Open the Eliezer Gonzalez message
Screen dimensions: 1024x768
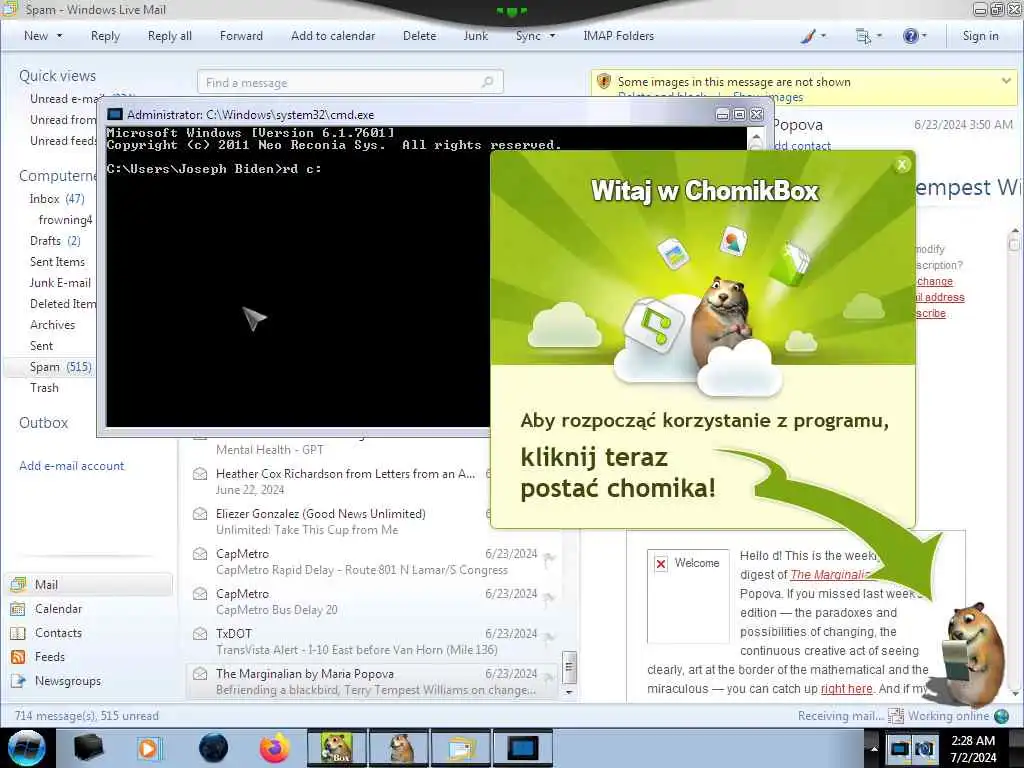tap(340, 521)
